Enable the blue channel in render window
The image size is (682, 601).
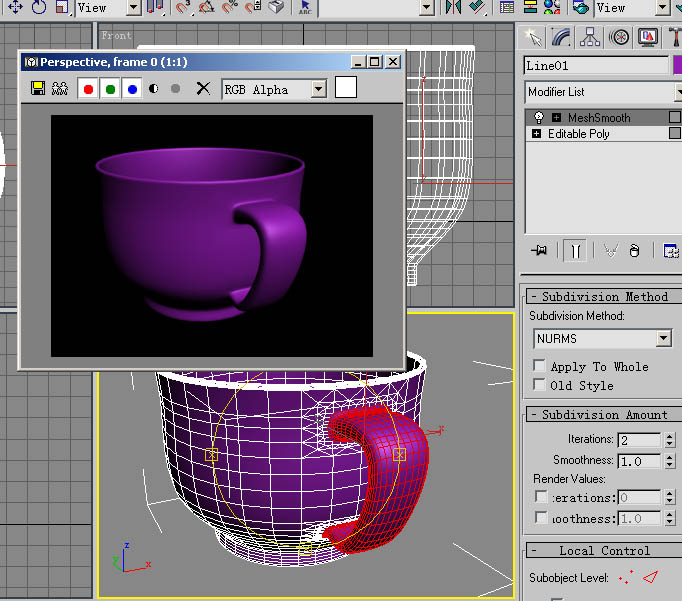(x=133, y=89)
